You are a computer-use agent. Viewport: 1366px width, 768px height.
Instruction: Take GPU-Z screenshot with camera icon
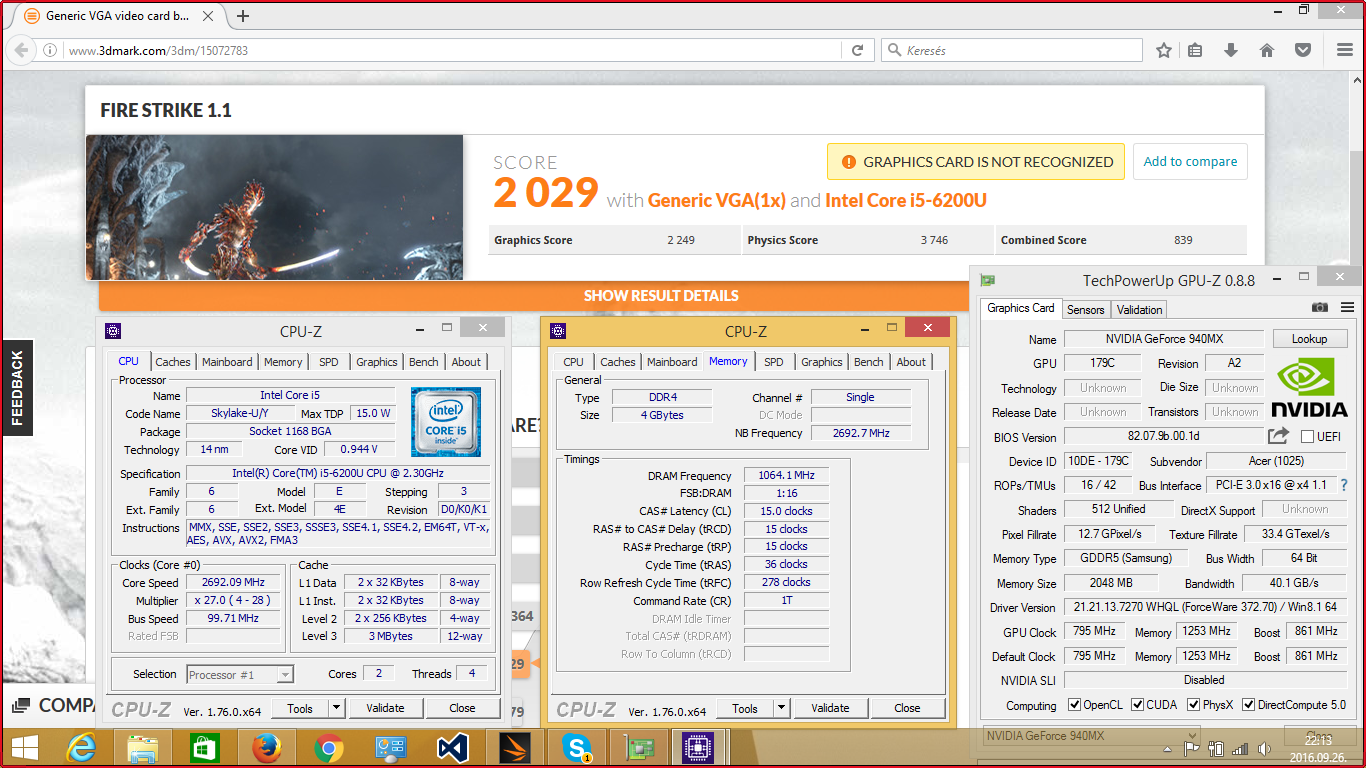click(1320, 308)
